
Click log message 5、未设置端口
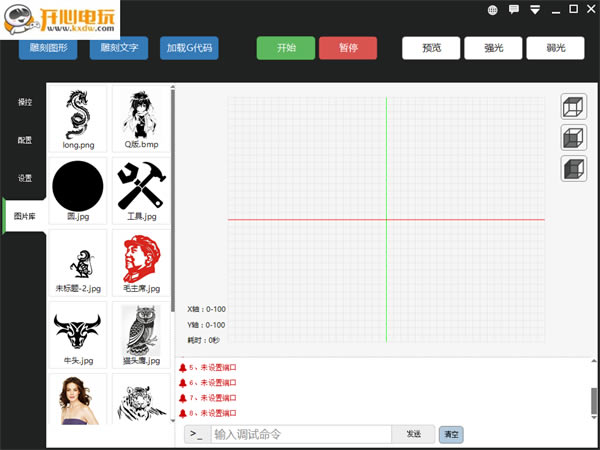(x=213, y=368)
